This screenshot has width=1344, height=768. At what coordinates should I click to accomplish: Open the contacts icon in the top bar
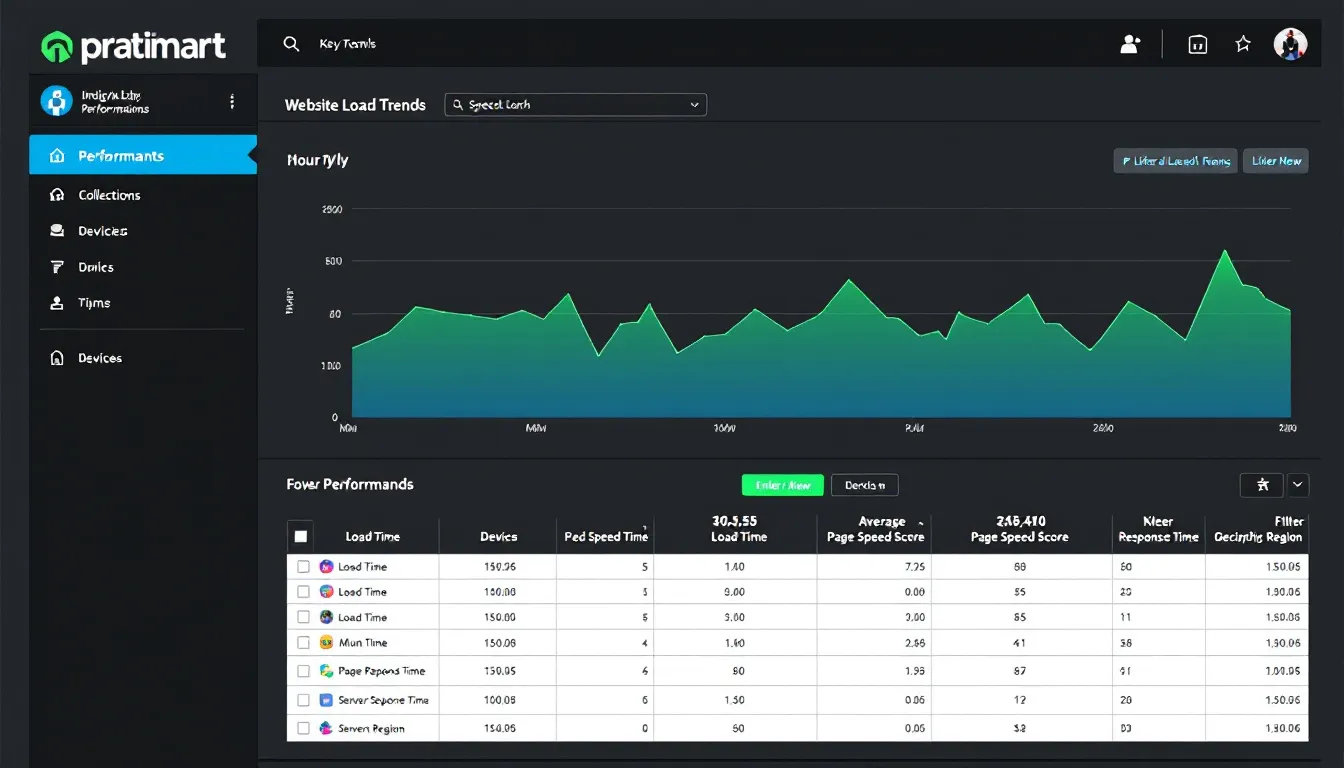tap(1130, 44)
